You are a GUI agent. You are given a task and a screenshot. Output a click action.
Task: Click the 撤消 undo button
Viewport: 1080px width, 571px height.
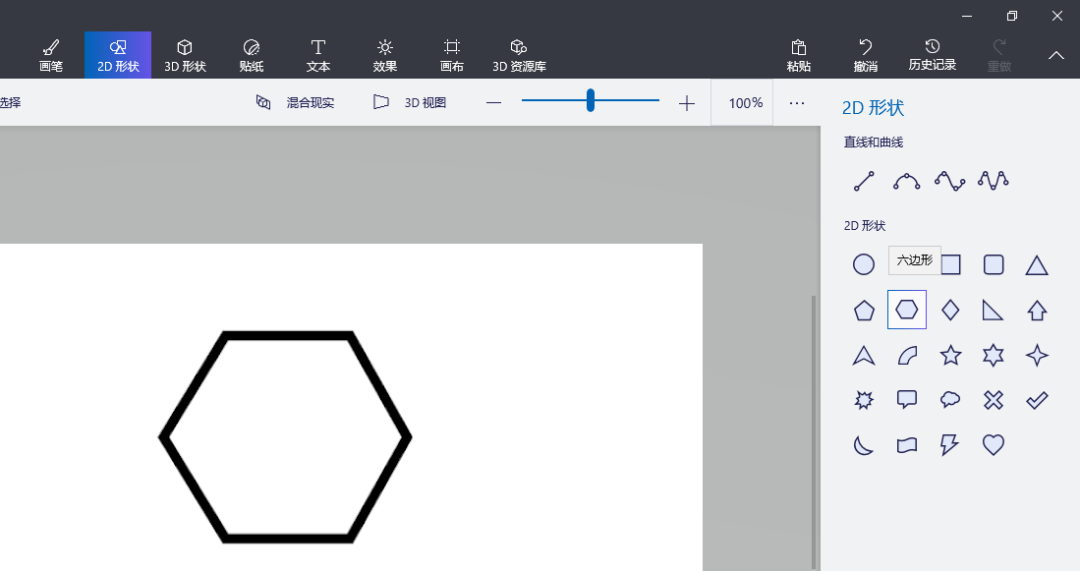click(865, 55)
